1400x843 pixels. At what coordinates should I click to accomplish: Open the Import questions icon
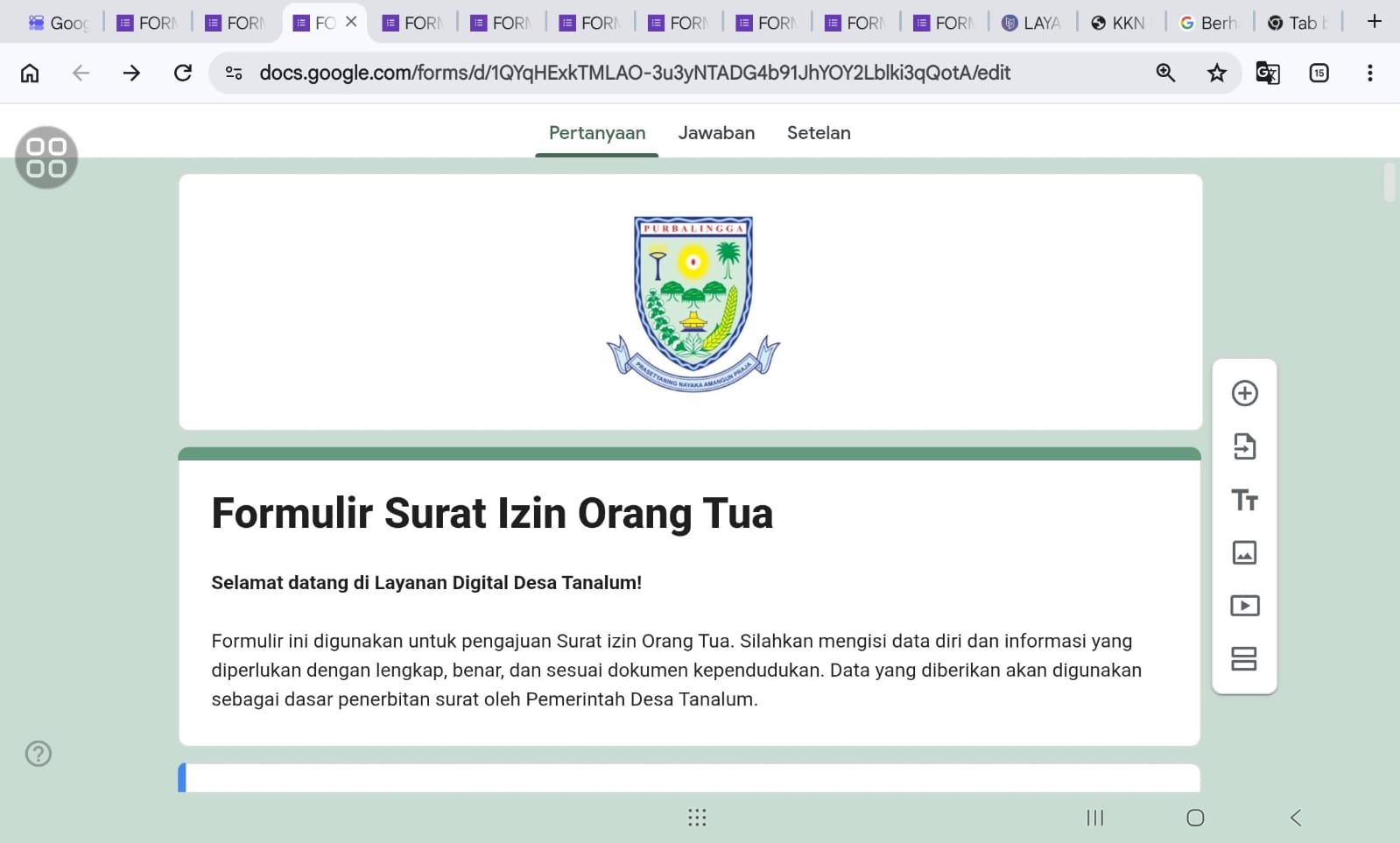pyautogui.click(x=1244, y=446)
